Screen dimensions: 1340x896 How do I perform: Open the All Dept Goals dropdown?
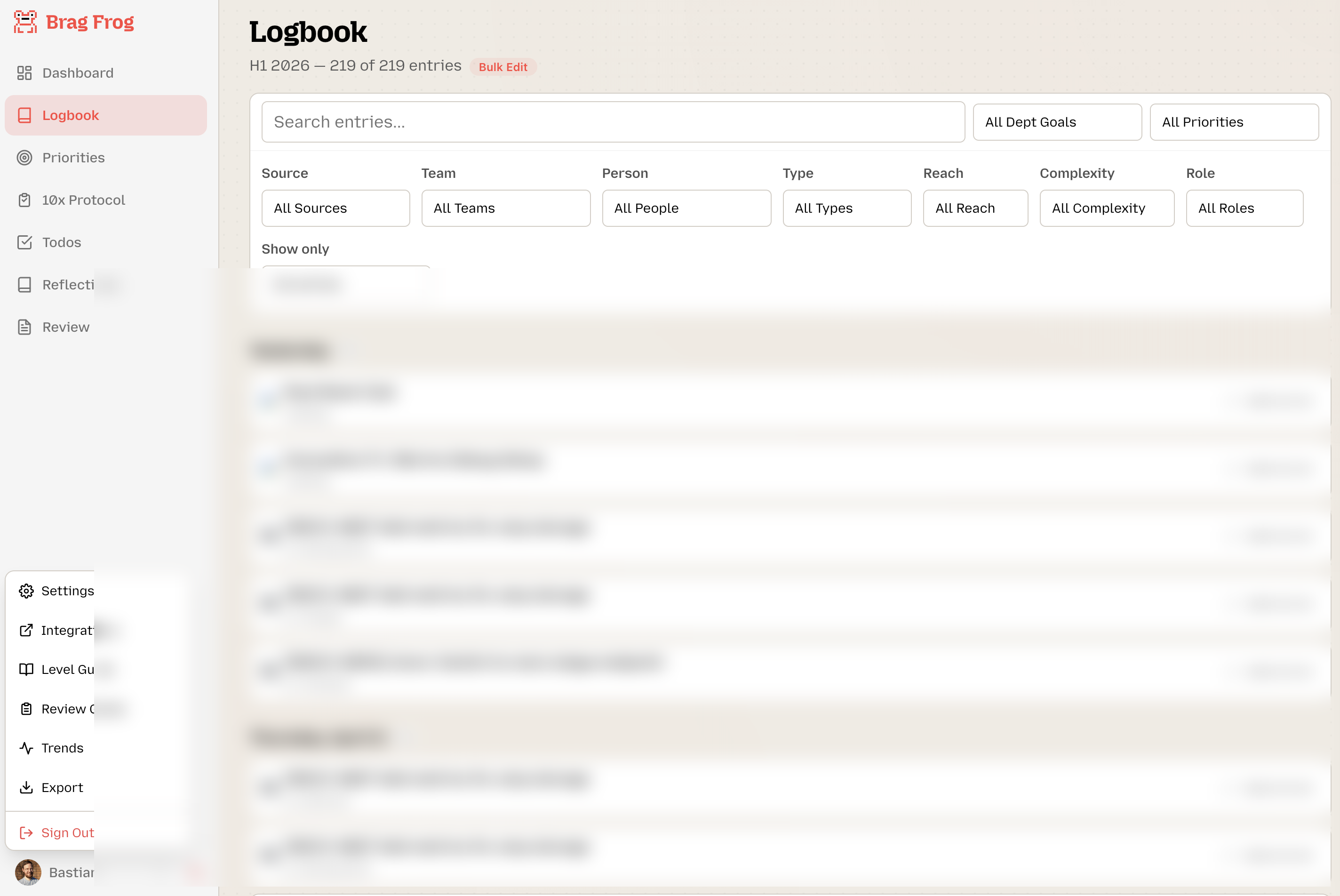[1057, 122]
